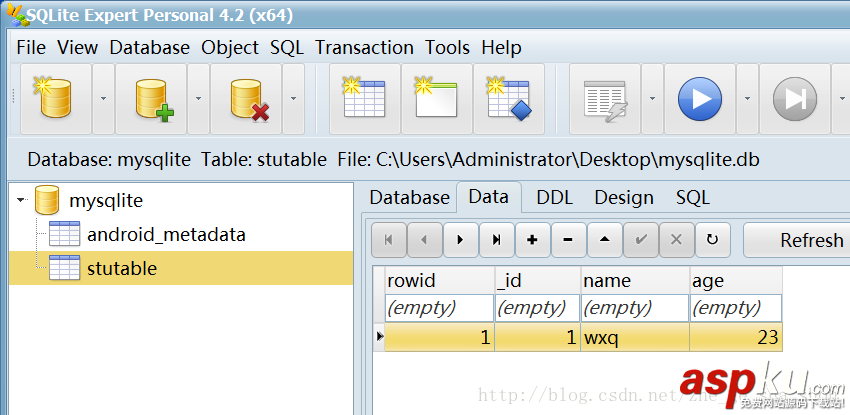This screenshot has width=850, height=415.
Task: Open dropdown arrow next to execute SQL icon
Action: (747, 98)
